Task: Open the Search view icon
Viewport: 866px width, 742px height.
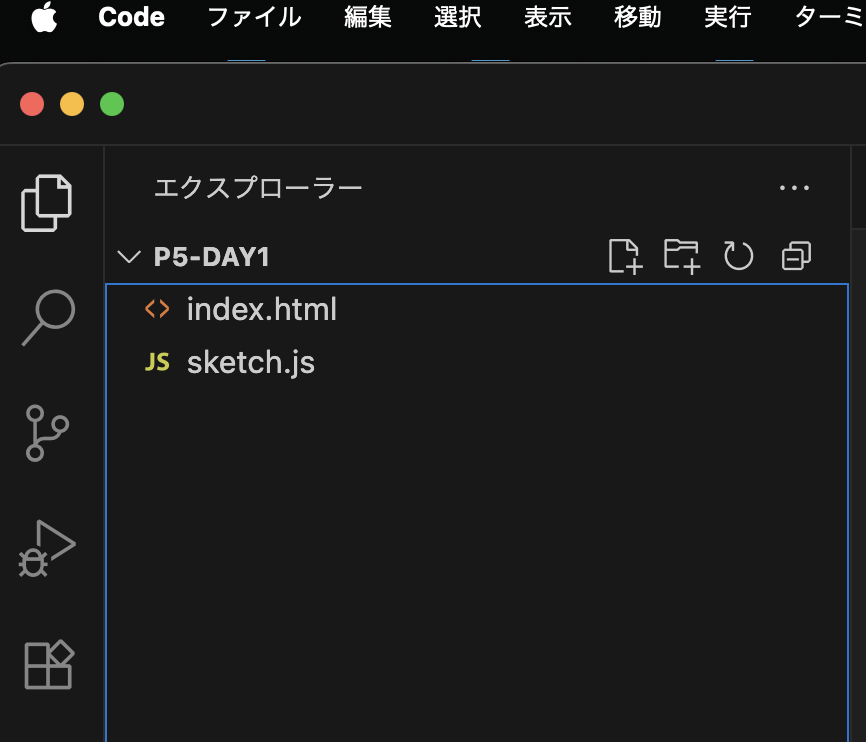Action: 48,318
